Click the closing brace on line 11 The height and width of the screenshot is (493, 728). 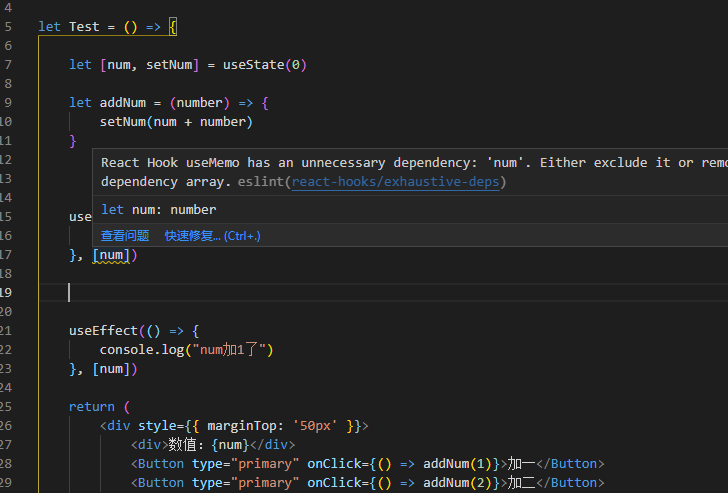72,141
